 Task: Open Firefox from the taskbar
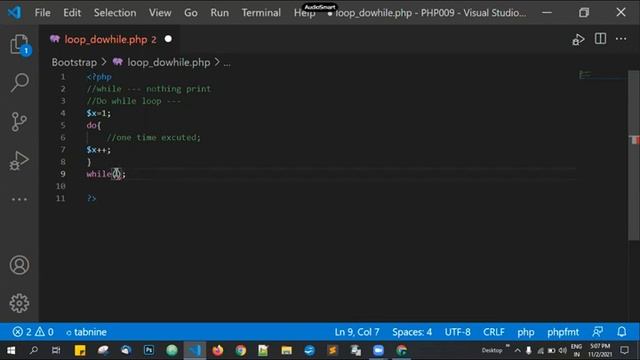(x=218, y=350)
